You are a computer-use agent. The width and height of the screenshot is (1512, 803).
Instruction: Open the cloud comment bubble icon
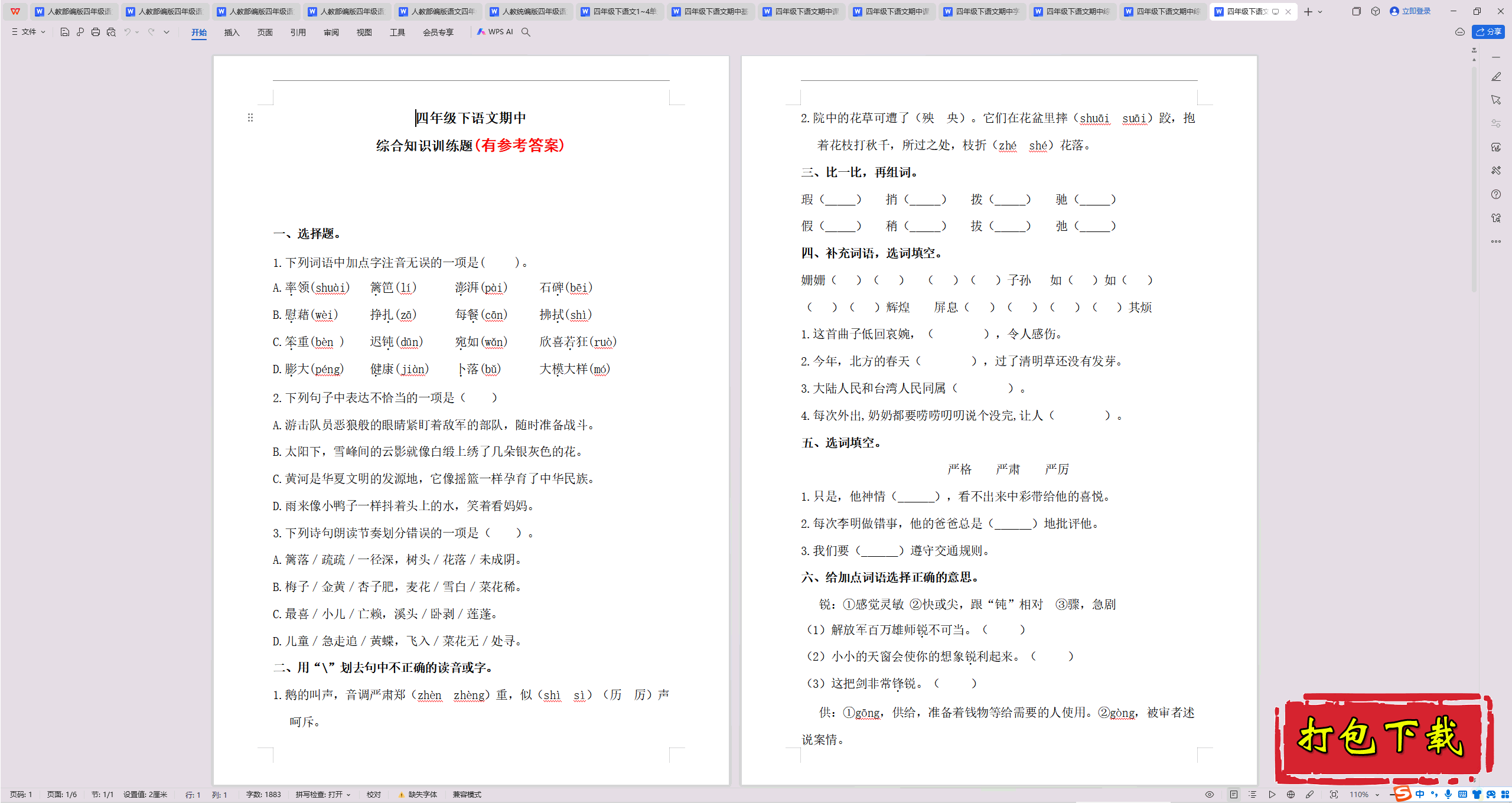[1460, 32]
